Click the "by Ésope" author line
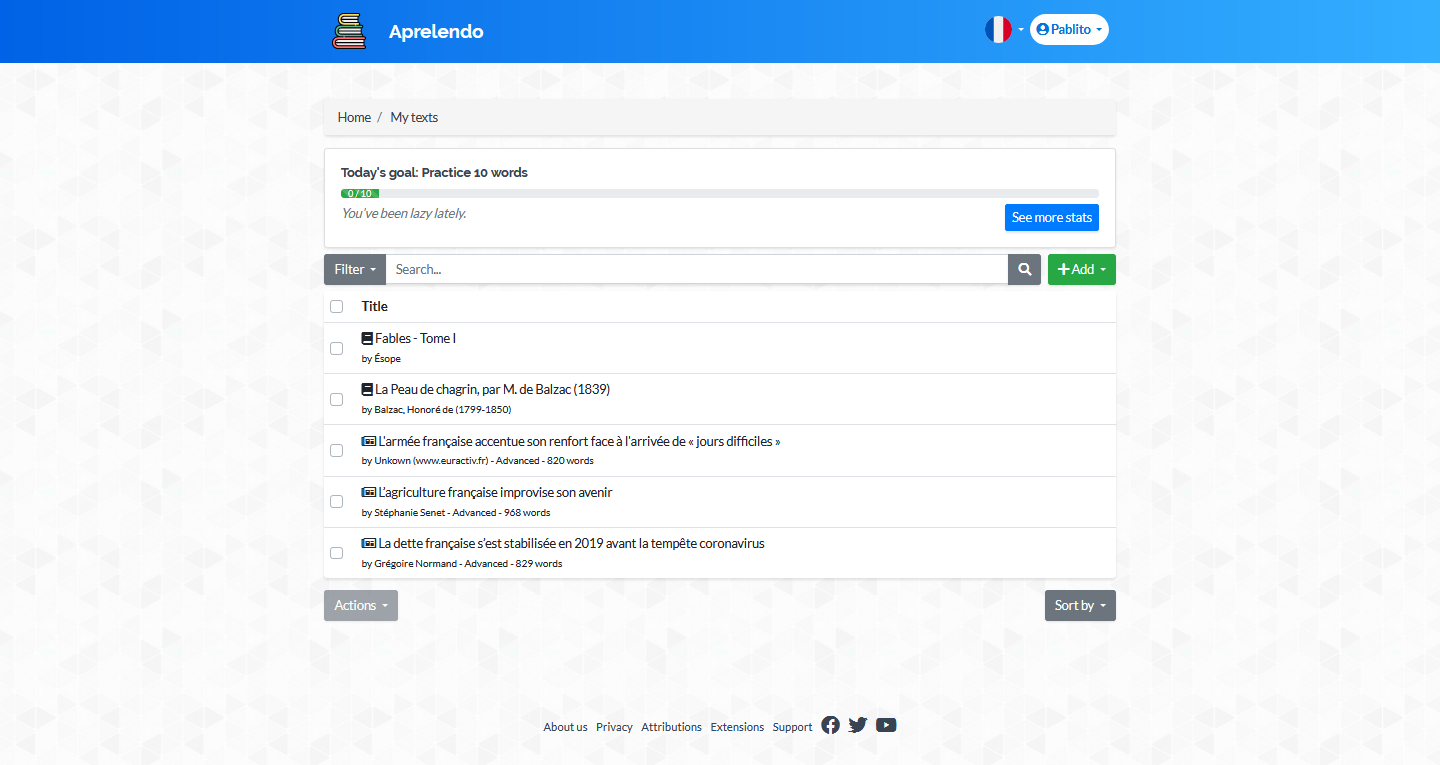Screen dimensions: 1440x765 [x=381, y=358]
